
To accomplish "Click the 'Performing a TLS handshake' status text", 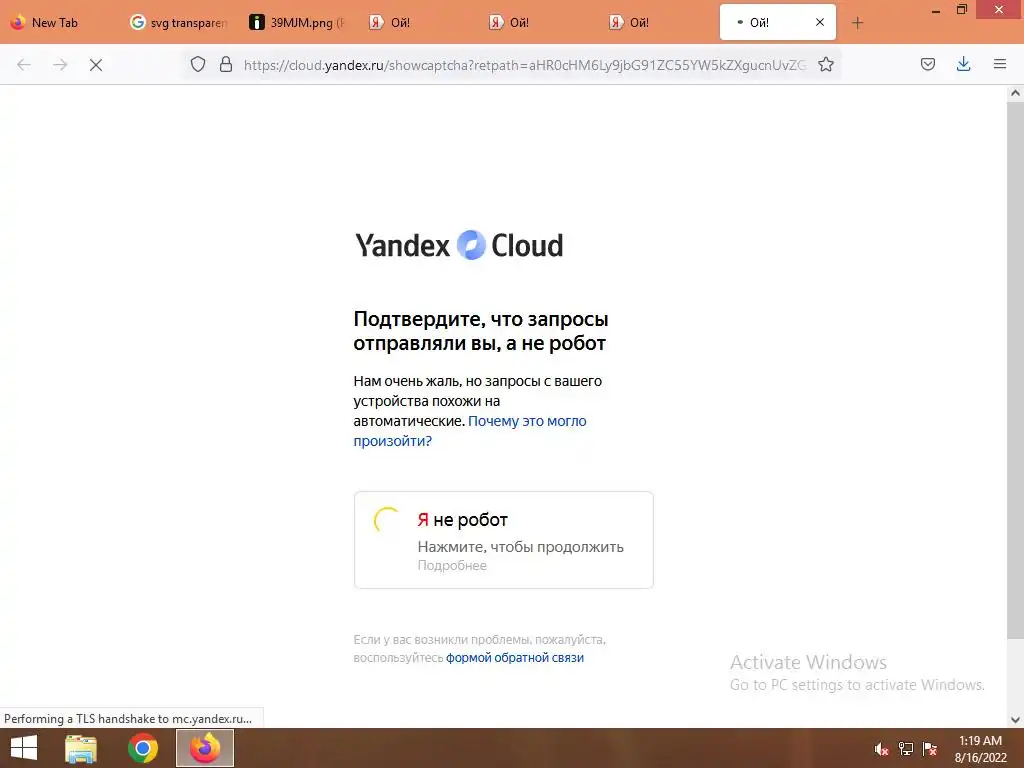I will [128, 718].
